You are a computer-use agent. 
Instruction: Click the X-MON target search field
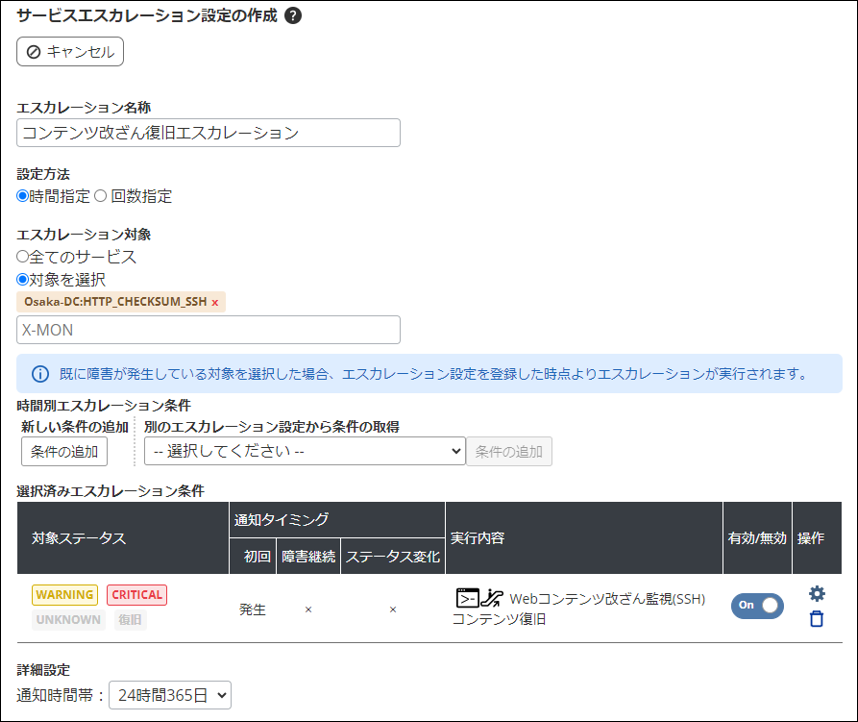pos(208,330)
